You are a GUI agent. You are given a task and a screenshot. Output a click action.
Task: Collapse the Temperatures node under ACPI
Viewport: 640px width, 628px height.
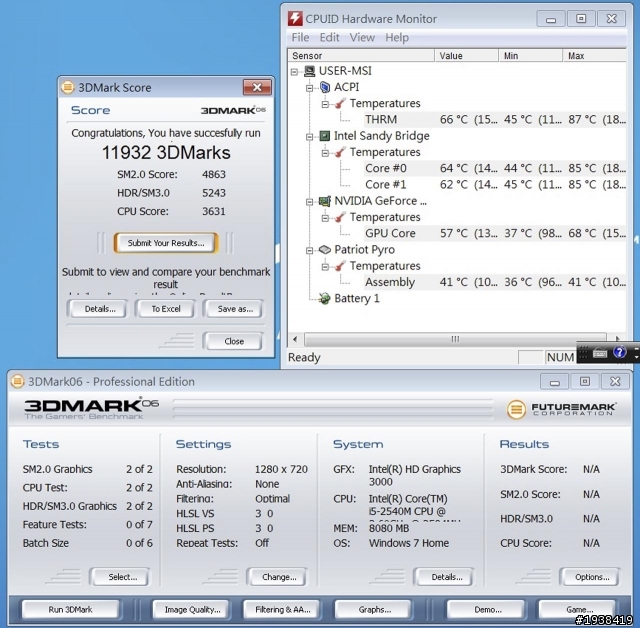[325, 104]
